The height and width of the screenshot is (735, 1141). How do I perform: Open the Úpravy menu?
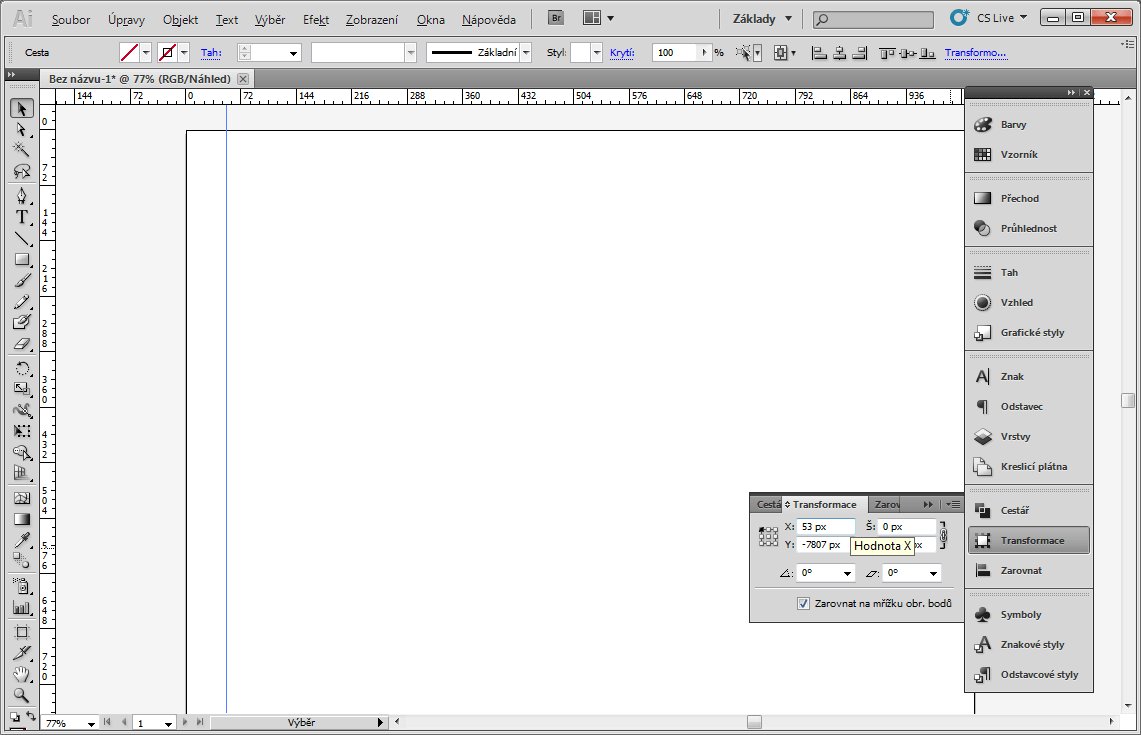coord(127,20)
